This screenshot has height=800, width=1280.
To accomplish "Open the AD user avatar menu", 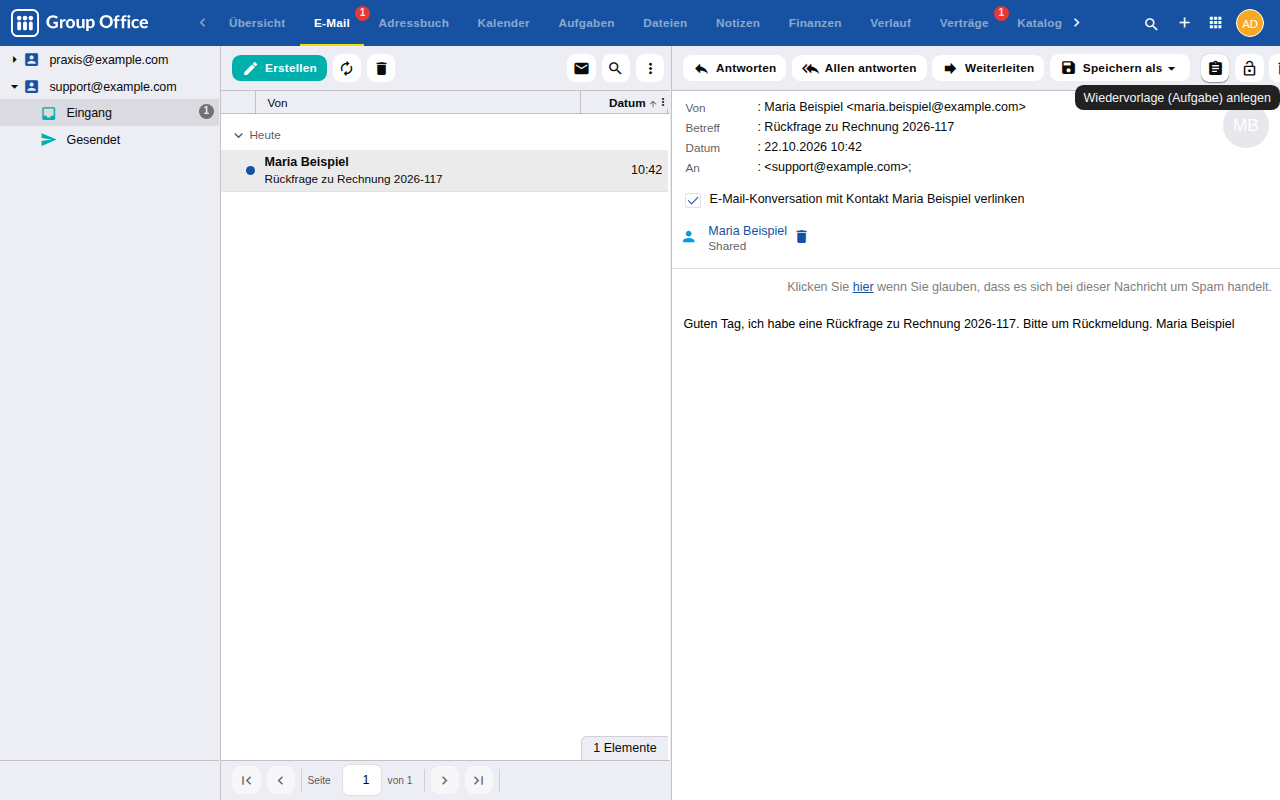I will tap(1250, 23).
